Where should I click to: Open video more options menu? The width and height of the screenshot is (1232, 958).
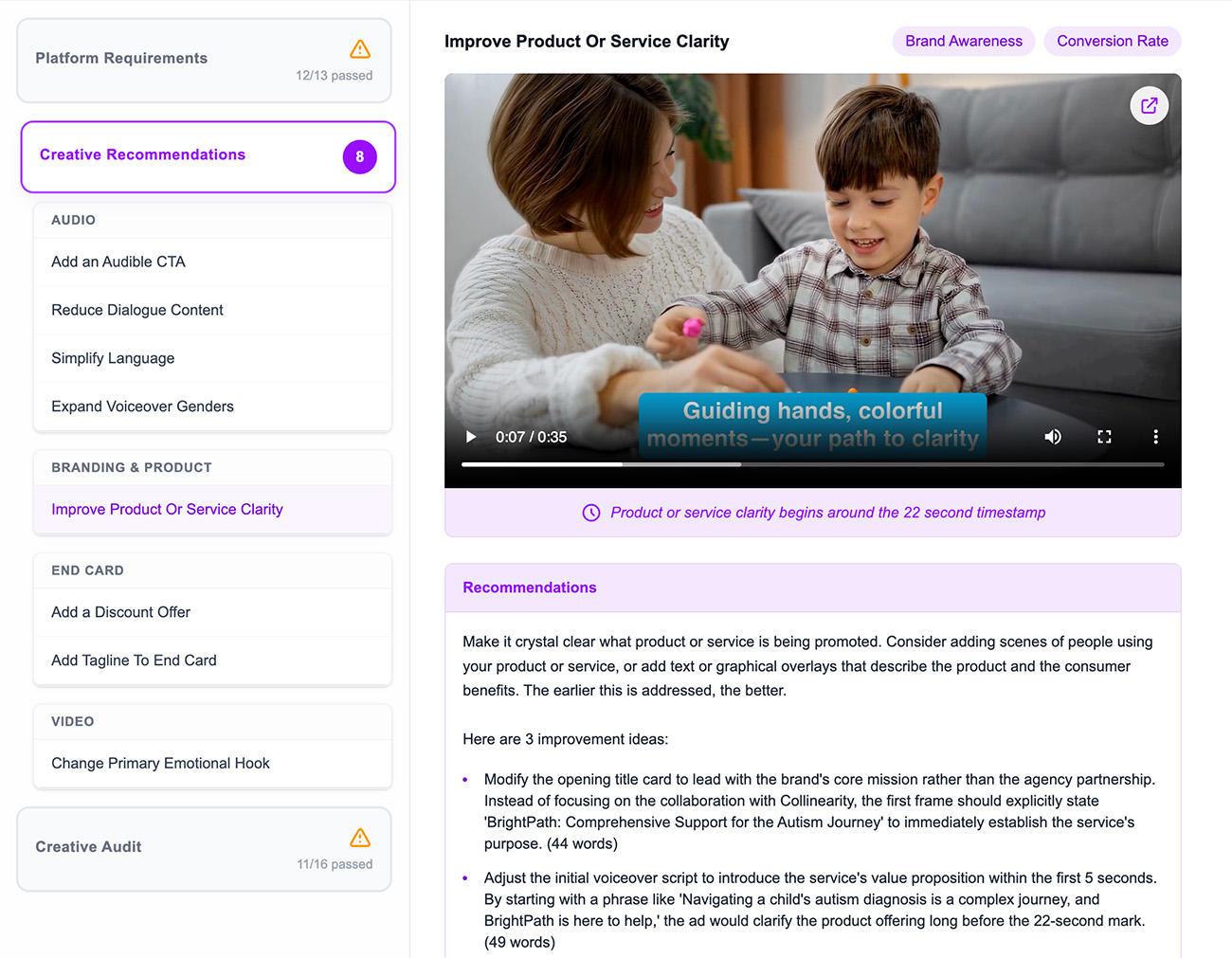[1155, 437]
